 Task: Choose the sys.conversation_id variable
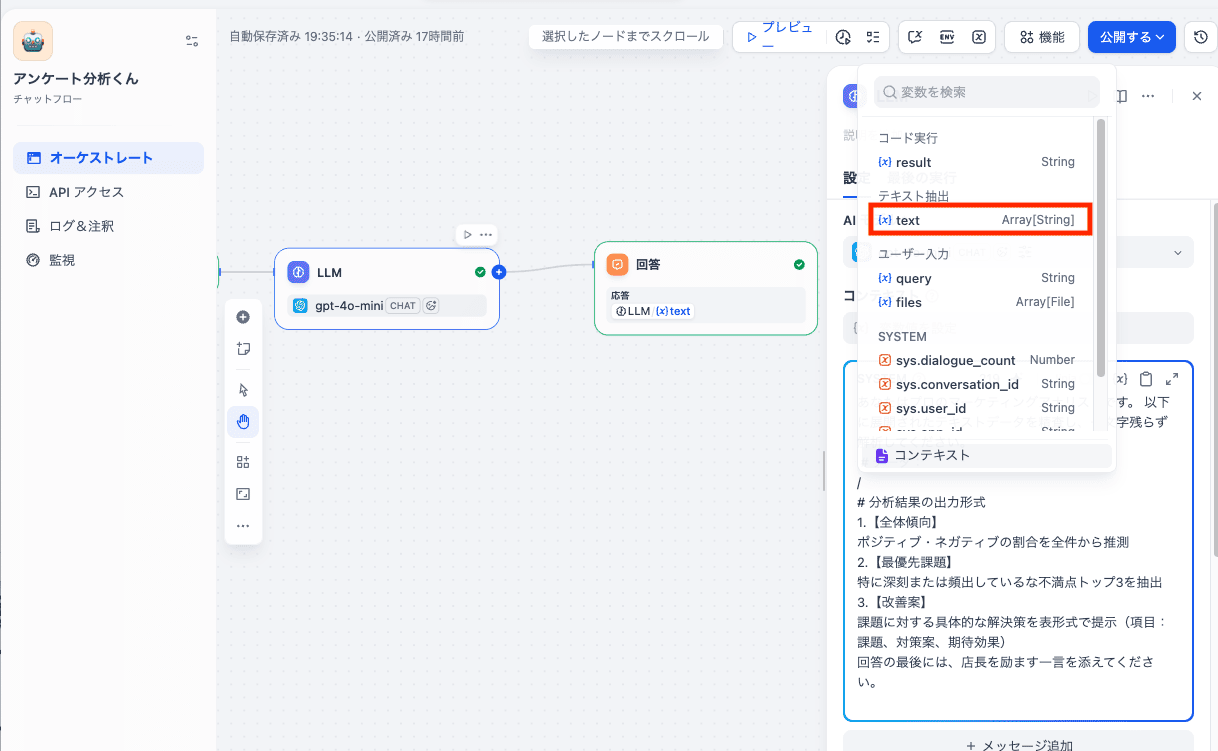click(x=956, y=384)
